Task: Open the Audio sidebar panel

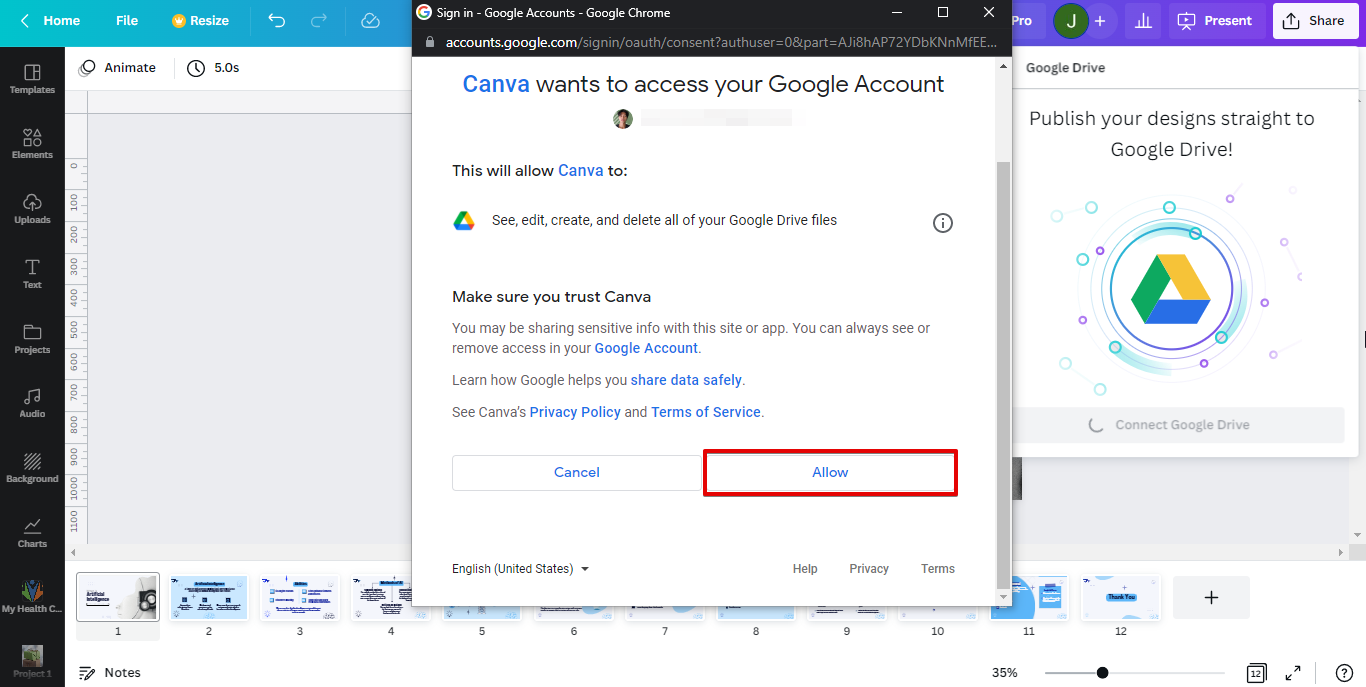Action: click(x=32, y=403)
